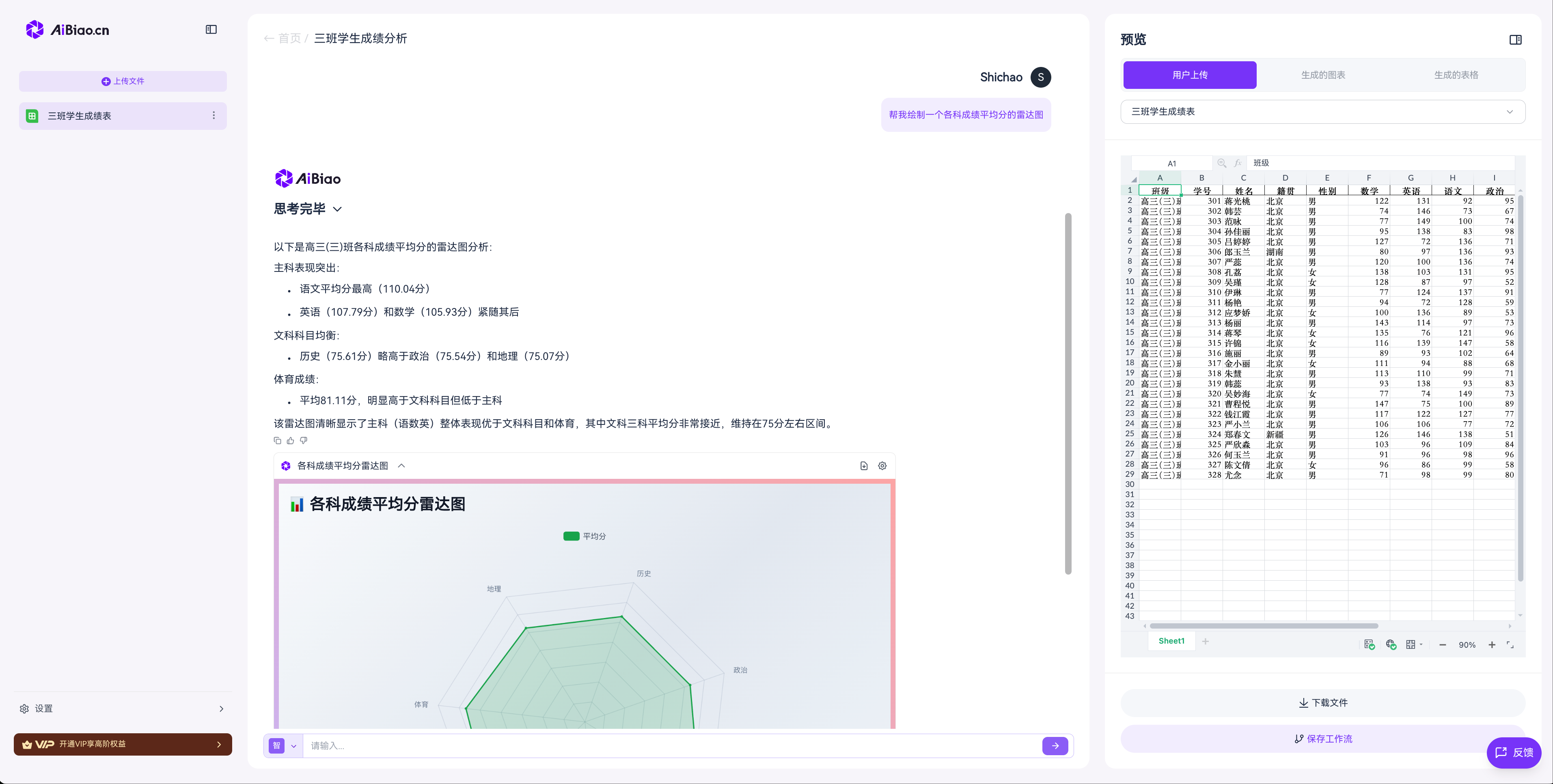
Task: Send the message with arrow button
Action: click(x=1055, y=746)
